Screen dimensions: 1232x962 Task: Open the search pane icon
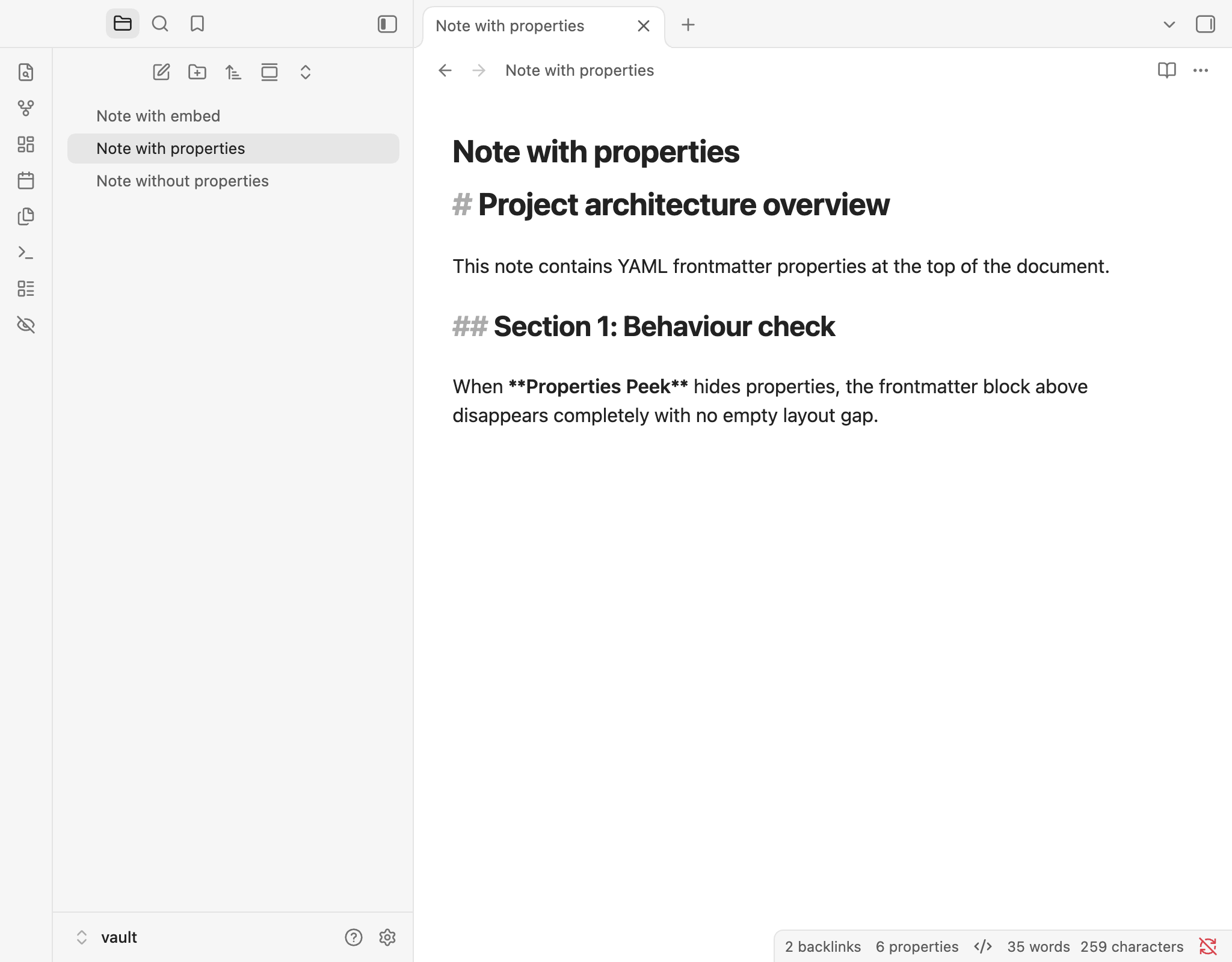(x=160, y=24)
